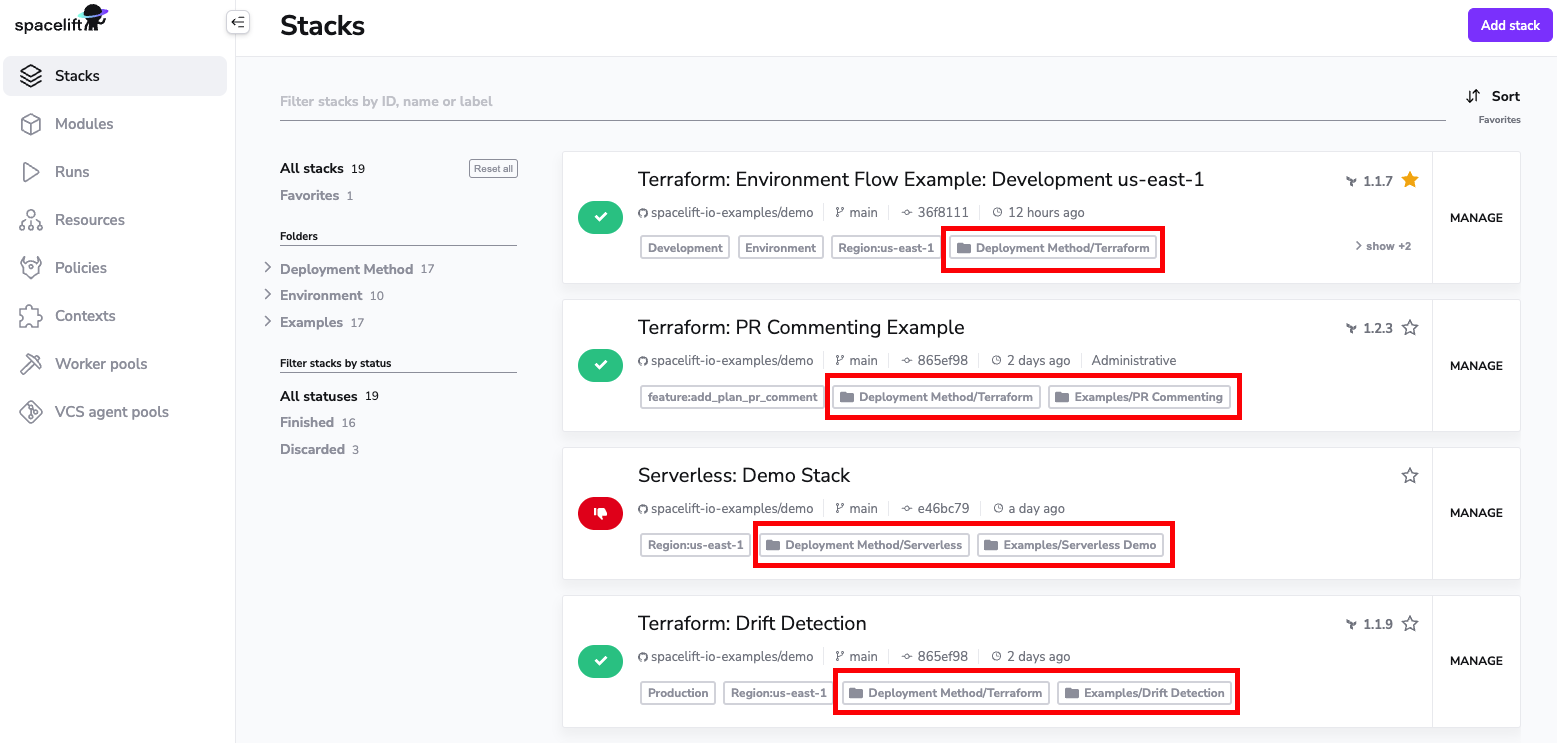Image resolution: width=1557 pixels, height=743 pixels.
Task: Select the Contexts menu item
Action: tap(85, 316)
